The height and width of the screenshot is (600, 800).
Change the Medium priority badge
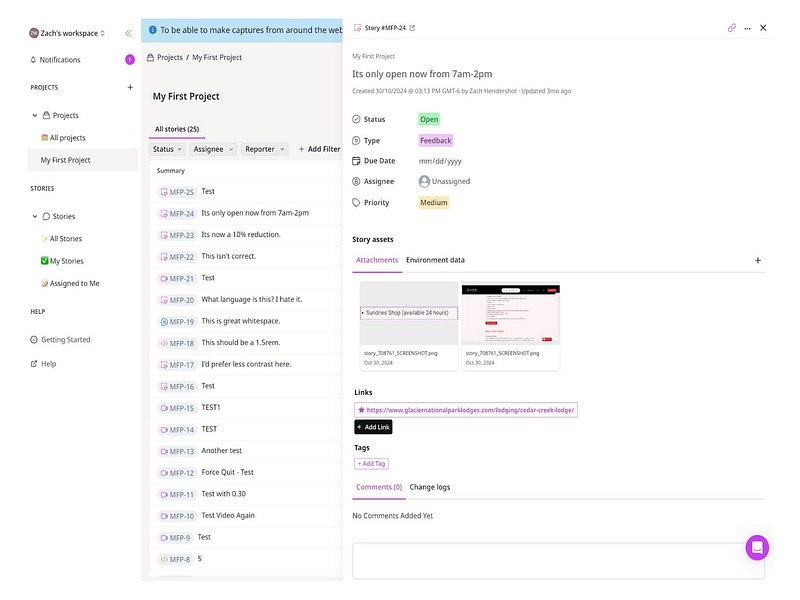pos(434,203)
